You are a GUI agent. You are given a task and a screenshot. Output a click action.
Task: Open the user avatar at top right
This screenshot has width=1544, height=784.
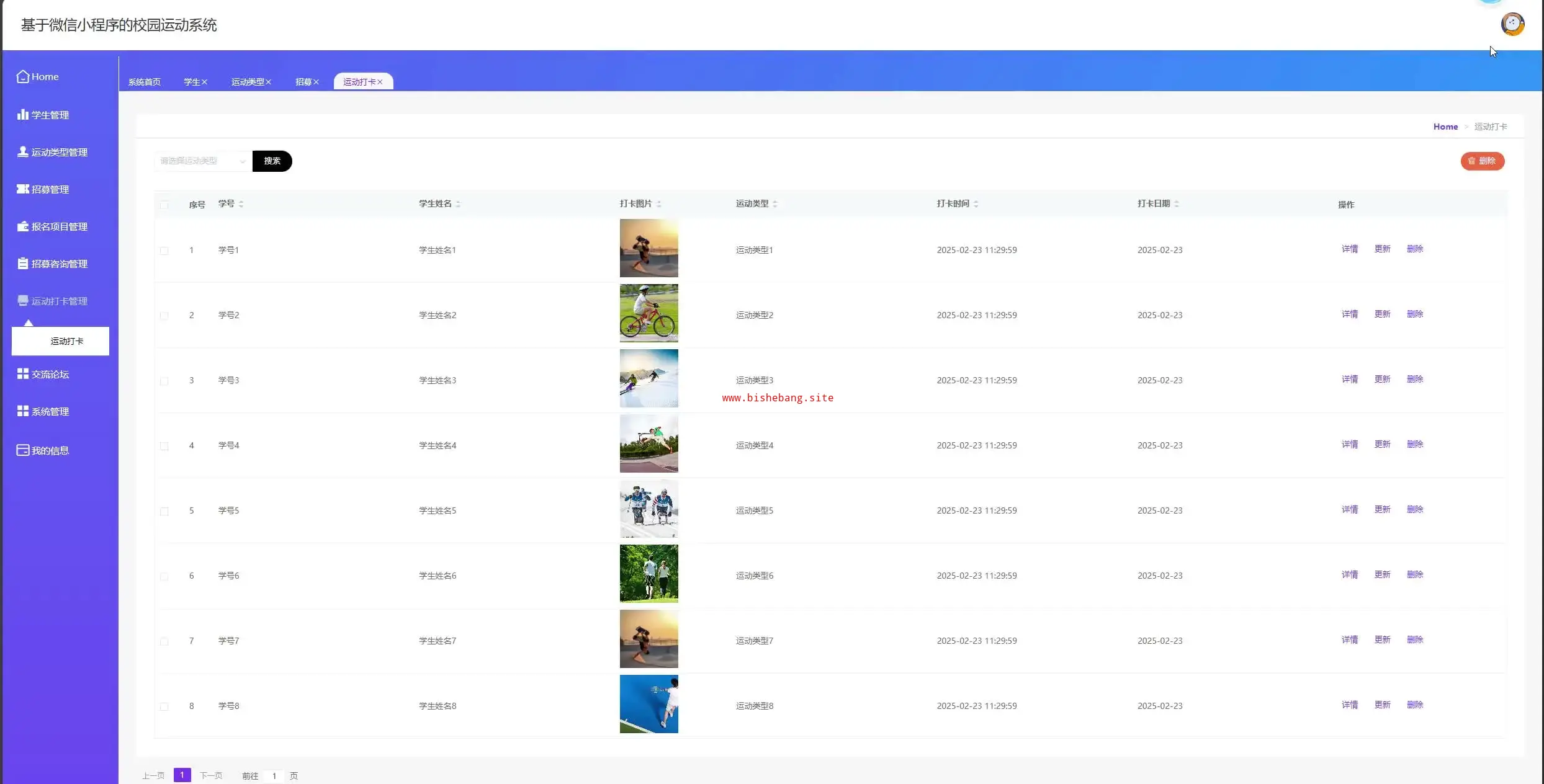pyautogui.click(x=1512, y=24)
